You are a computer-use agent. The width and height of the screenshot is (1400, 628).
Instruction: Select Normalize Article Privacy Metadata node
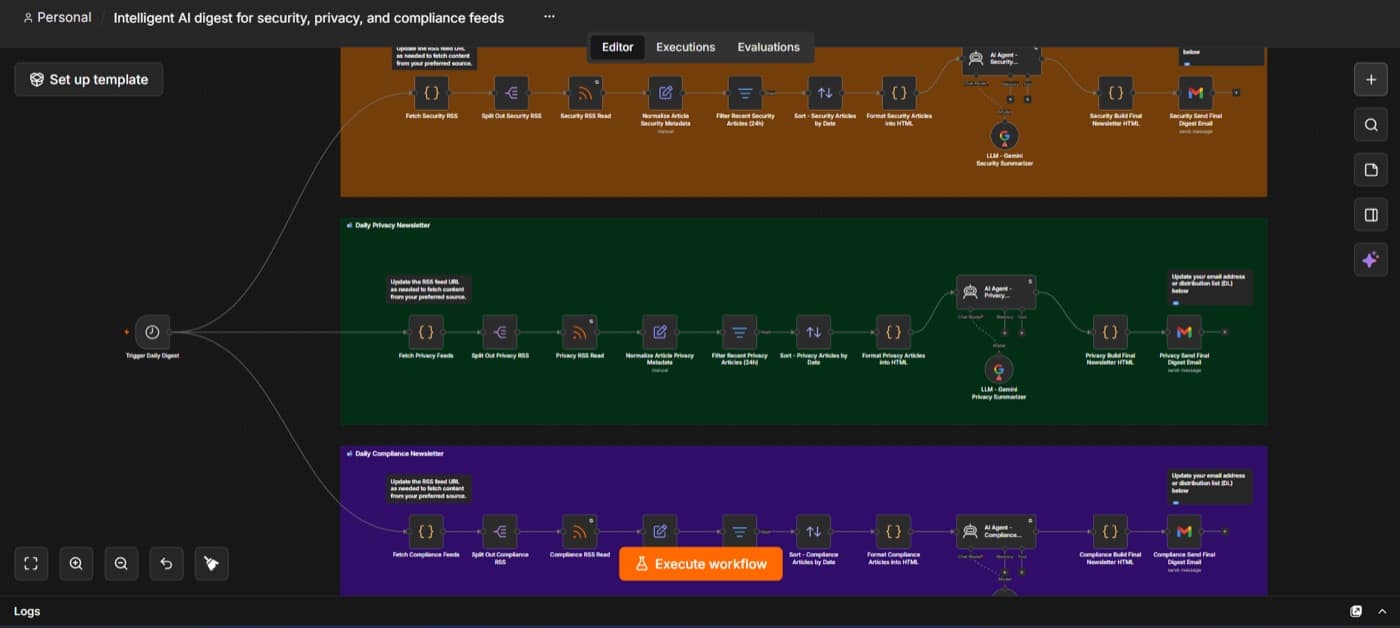tap(660, 332)
